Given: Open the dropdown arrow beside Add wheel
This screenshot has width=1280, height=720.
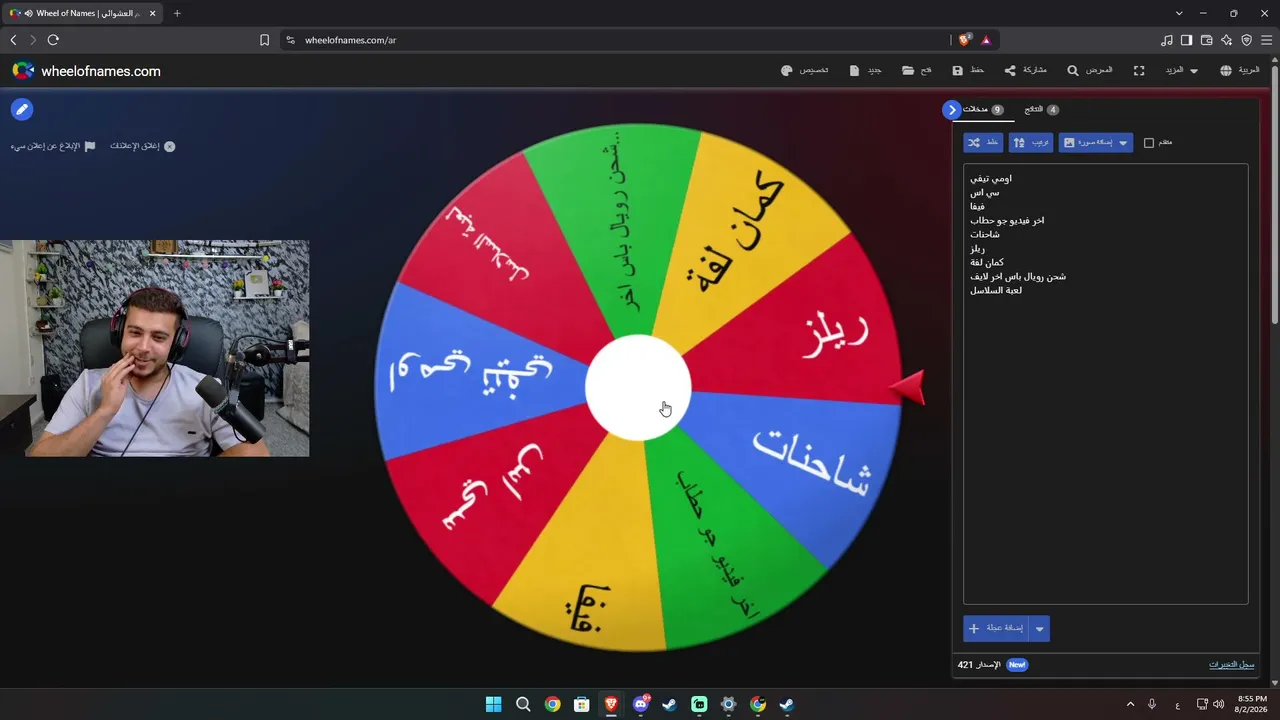Looking at the screenshot, I should click(1039, 629).
